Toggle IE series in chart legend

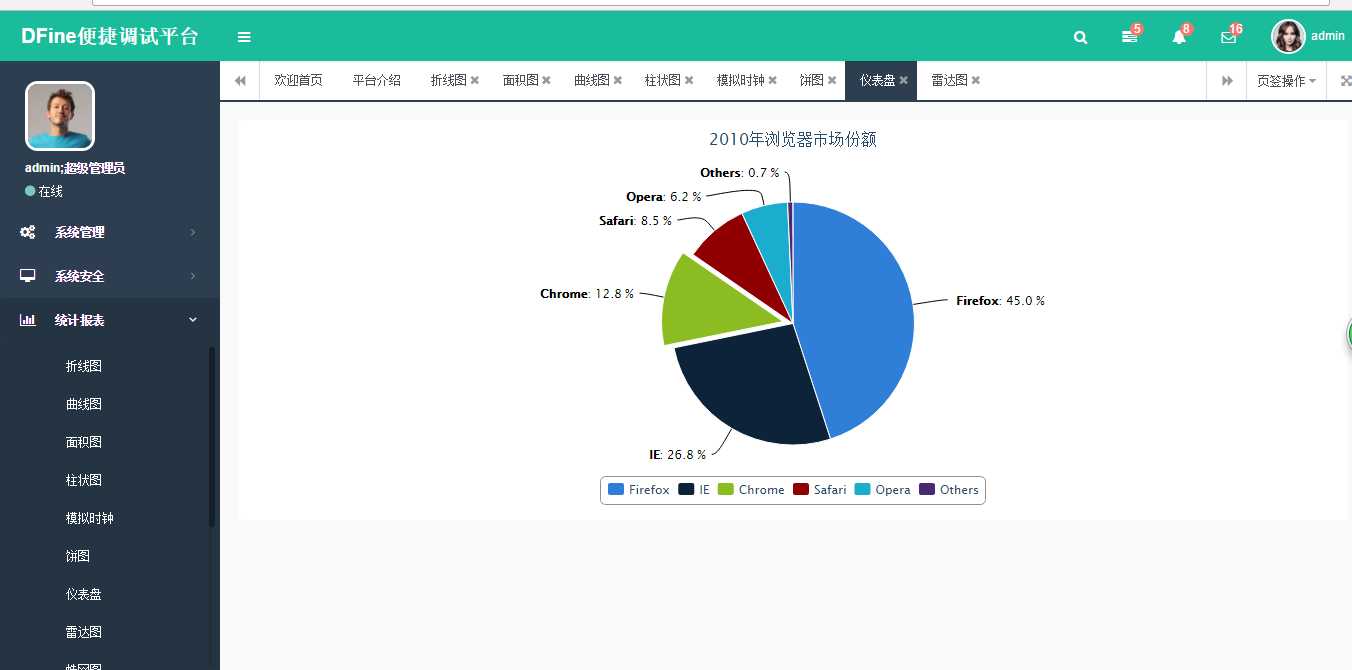[694, 490]
